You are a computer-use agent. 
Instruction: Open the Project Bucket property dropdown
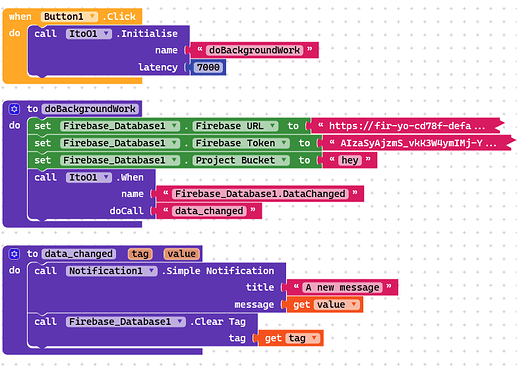click(x=241, y=160)
